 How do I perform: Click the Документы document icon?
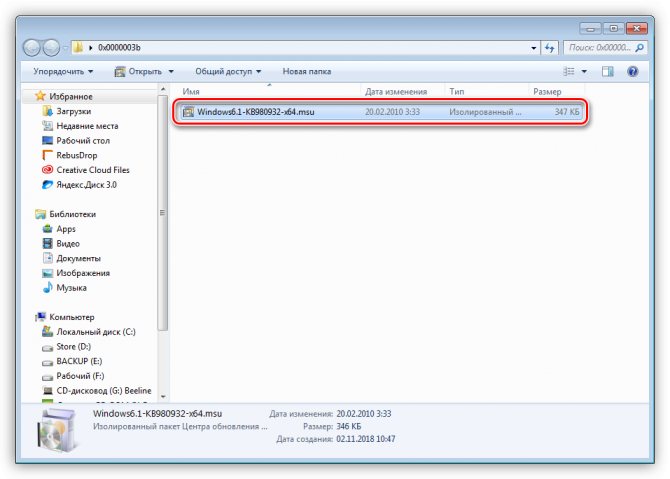pos(47,258)
